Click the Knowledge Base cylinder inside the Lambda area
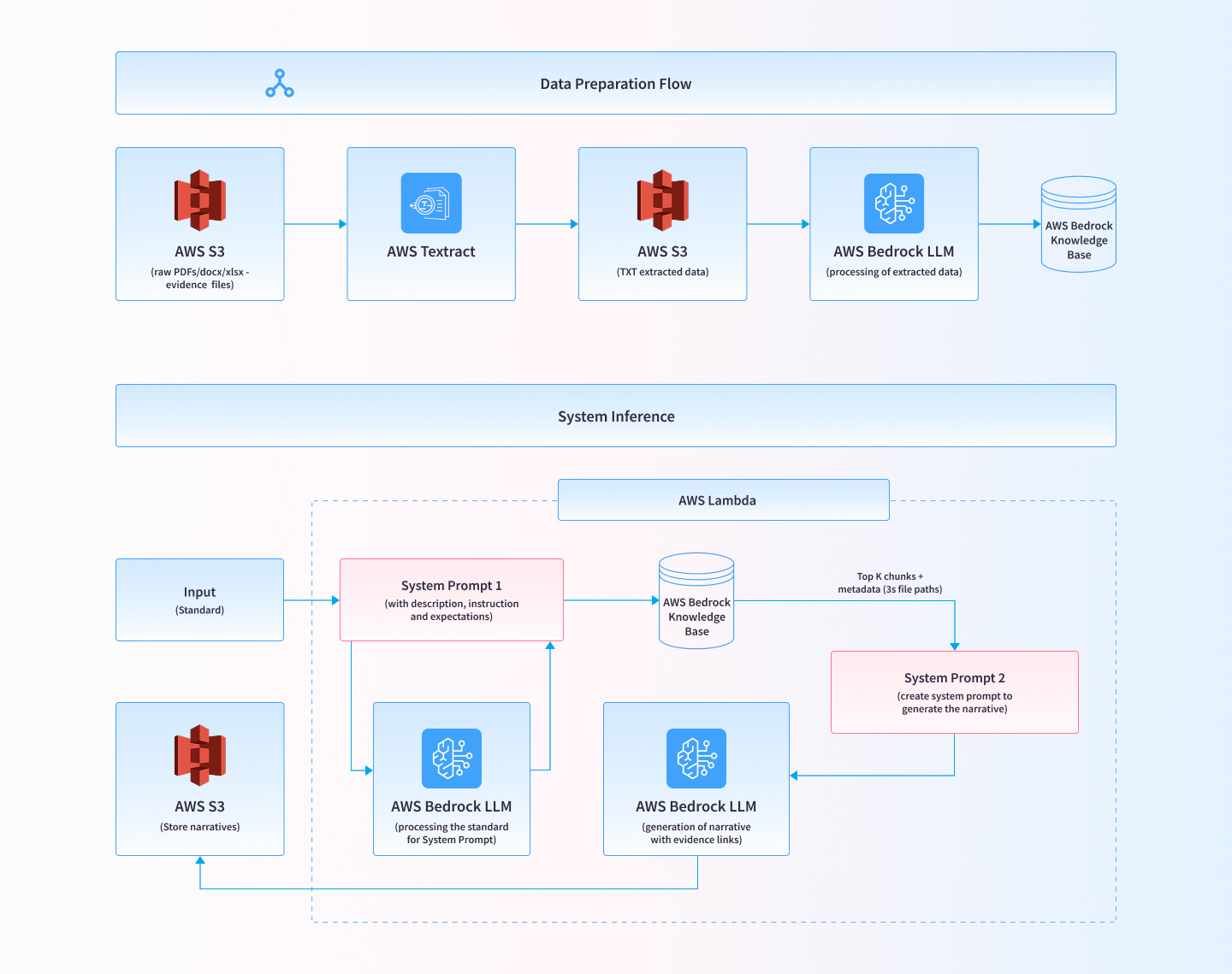The height and width of the screenshot is (974, 1232). [696, 600]
